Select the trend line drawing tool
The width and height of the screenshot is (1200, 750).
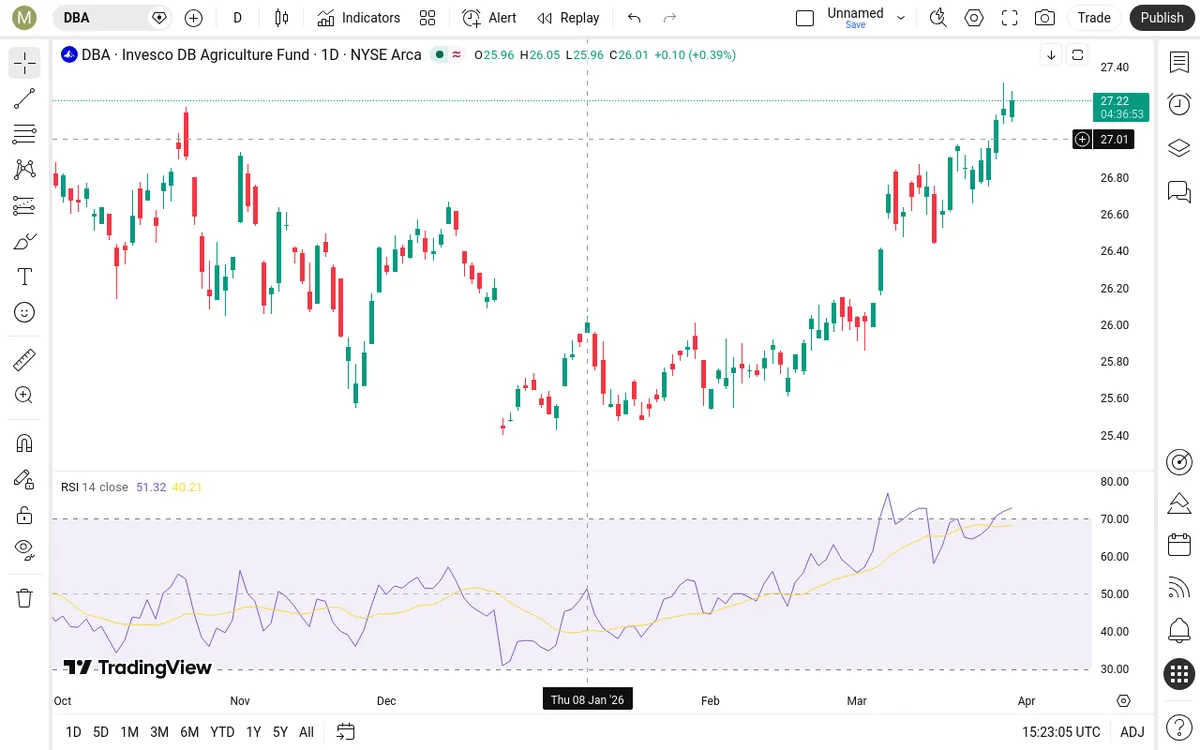[x=25, y=98]
